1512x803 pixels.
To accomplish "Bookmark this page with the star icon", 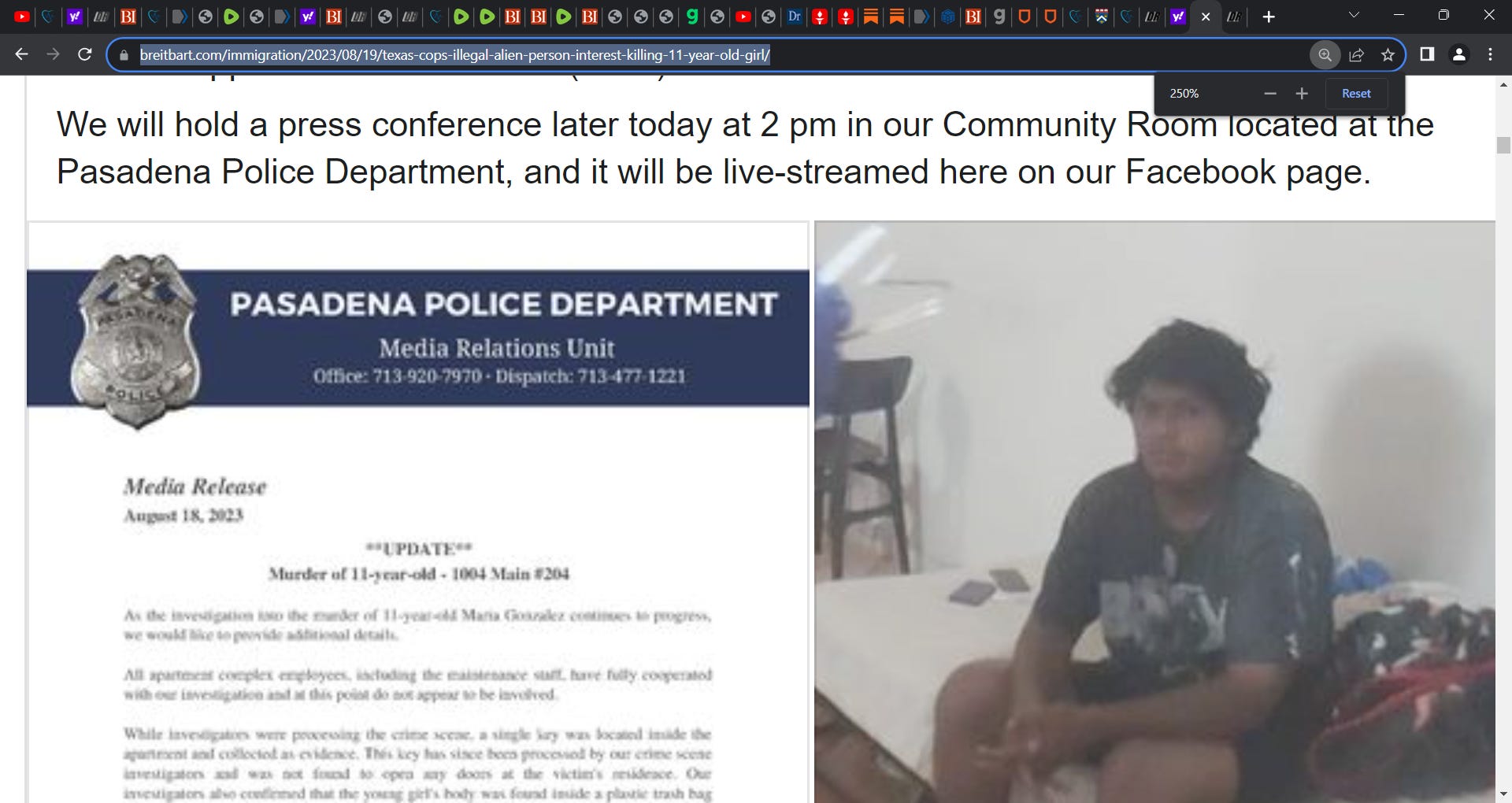I will click(x=1388, y=54).
